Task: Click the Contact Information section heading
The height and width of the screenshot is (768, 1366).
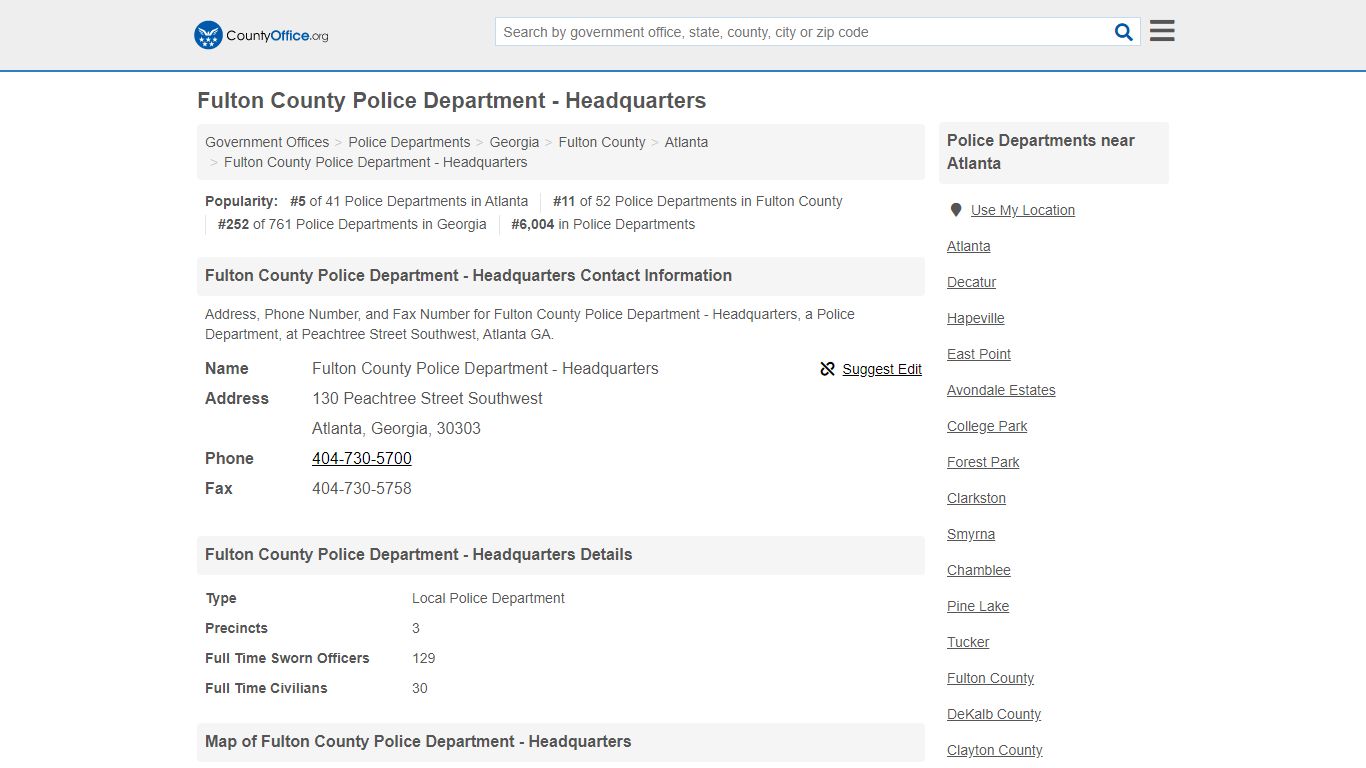Action: tap(468, 276)
